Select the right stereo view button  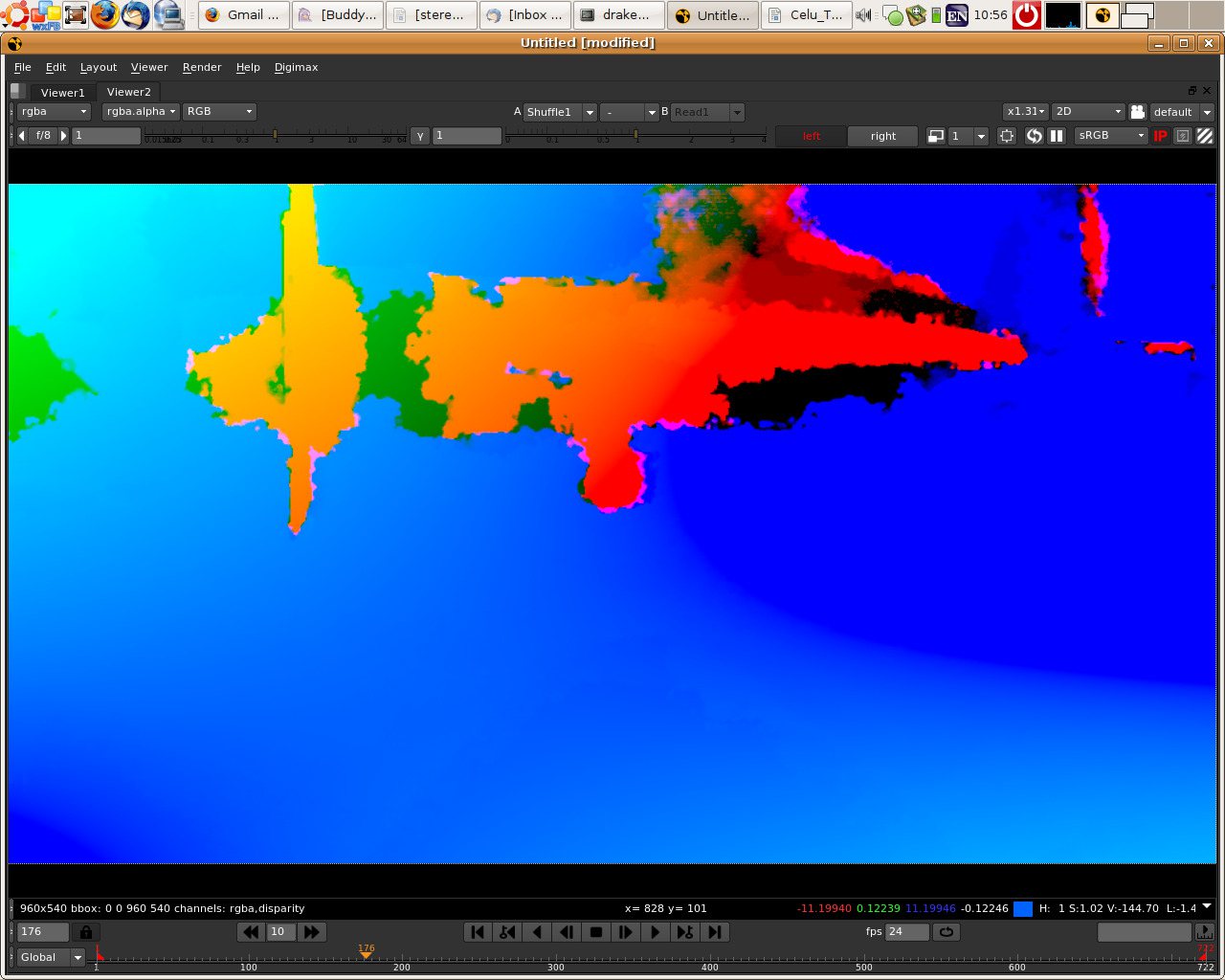(883, 136)
